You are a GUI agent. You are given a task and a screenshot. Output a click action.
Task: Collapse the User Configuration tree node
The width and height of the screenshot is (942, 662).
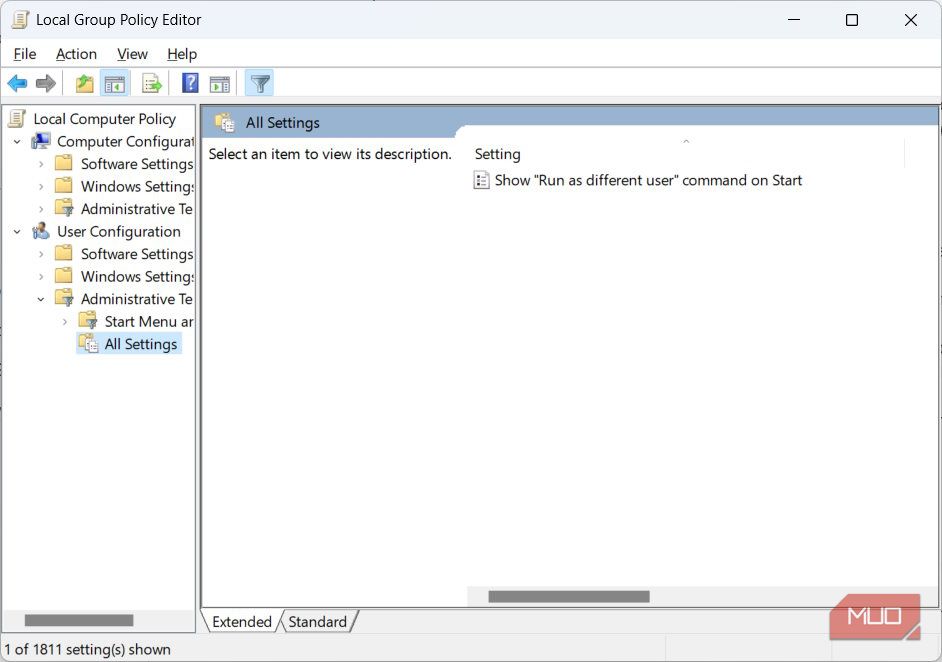point(17,232)
